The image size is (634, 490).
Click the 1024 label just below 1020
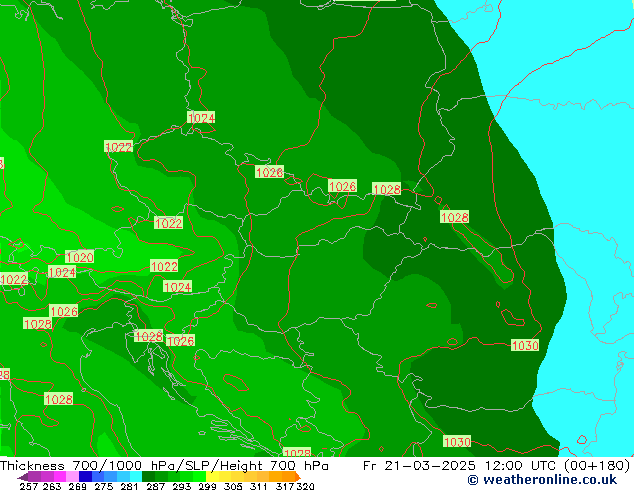[x=62, y=272]
